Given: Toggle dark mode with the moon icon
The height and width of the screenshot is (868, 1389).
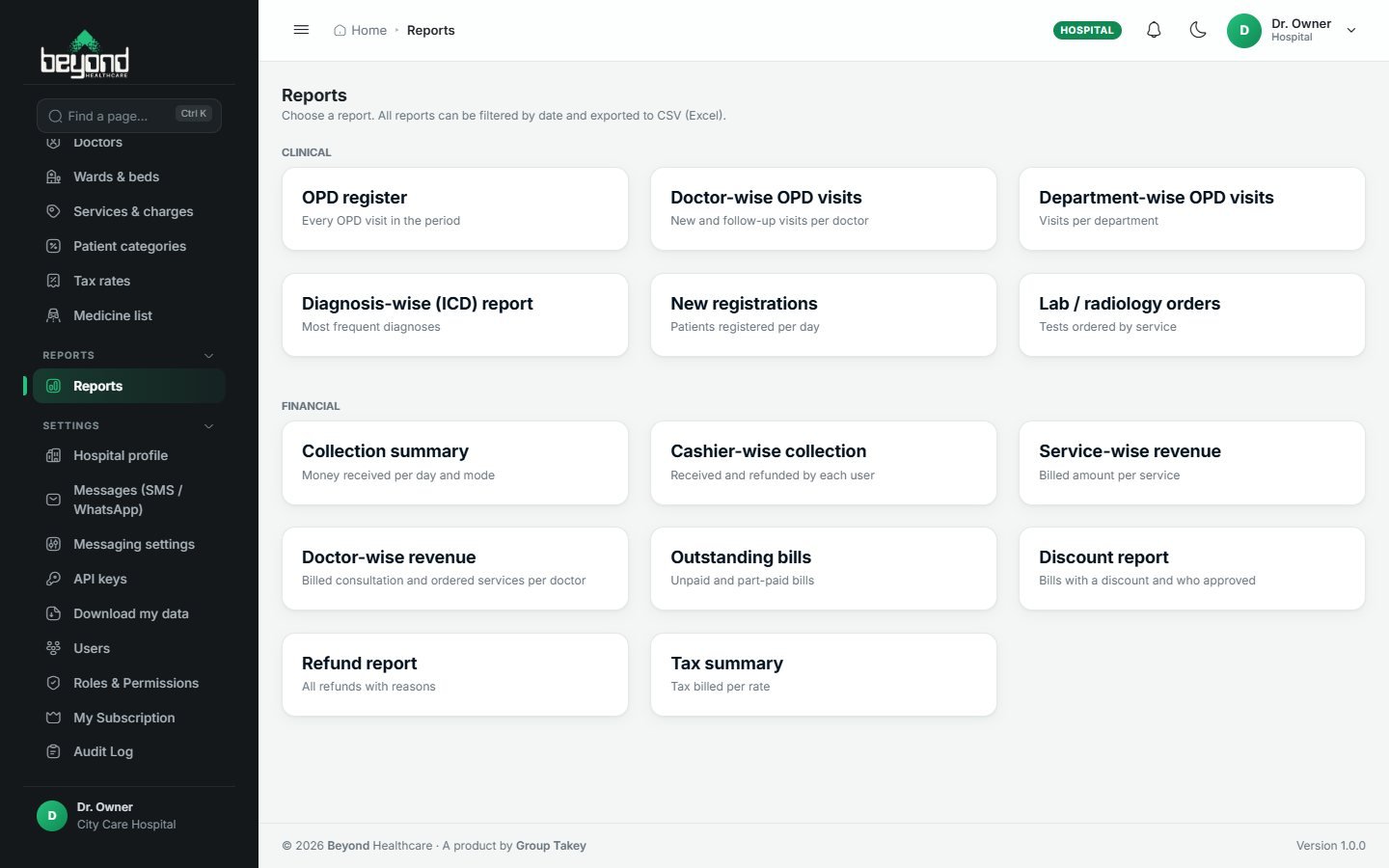Looking at the screenshot, I should pos(1198,30).
